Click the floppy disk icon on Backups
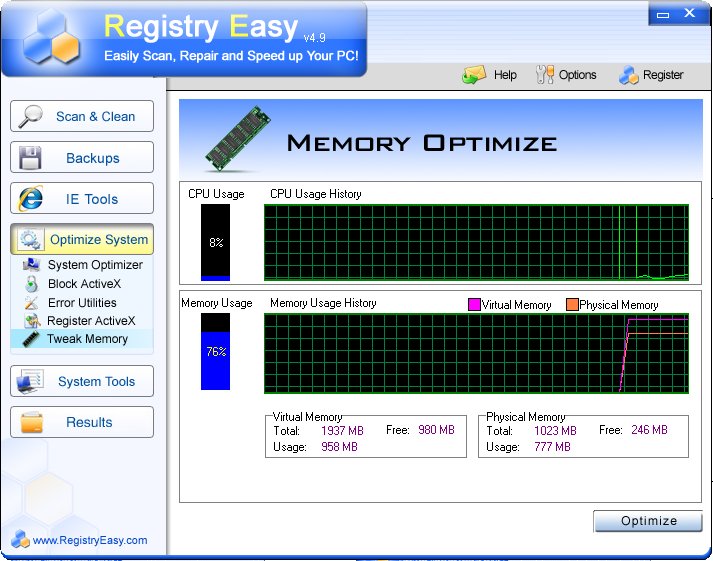Viewport: 713px width, 561px height. (x=30, y=158)
